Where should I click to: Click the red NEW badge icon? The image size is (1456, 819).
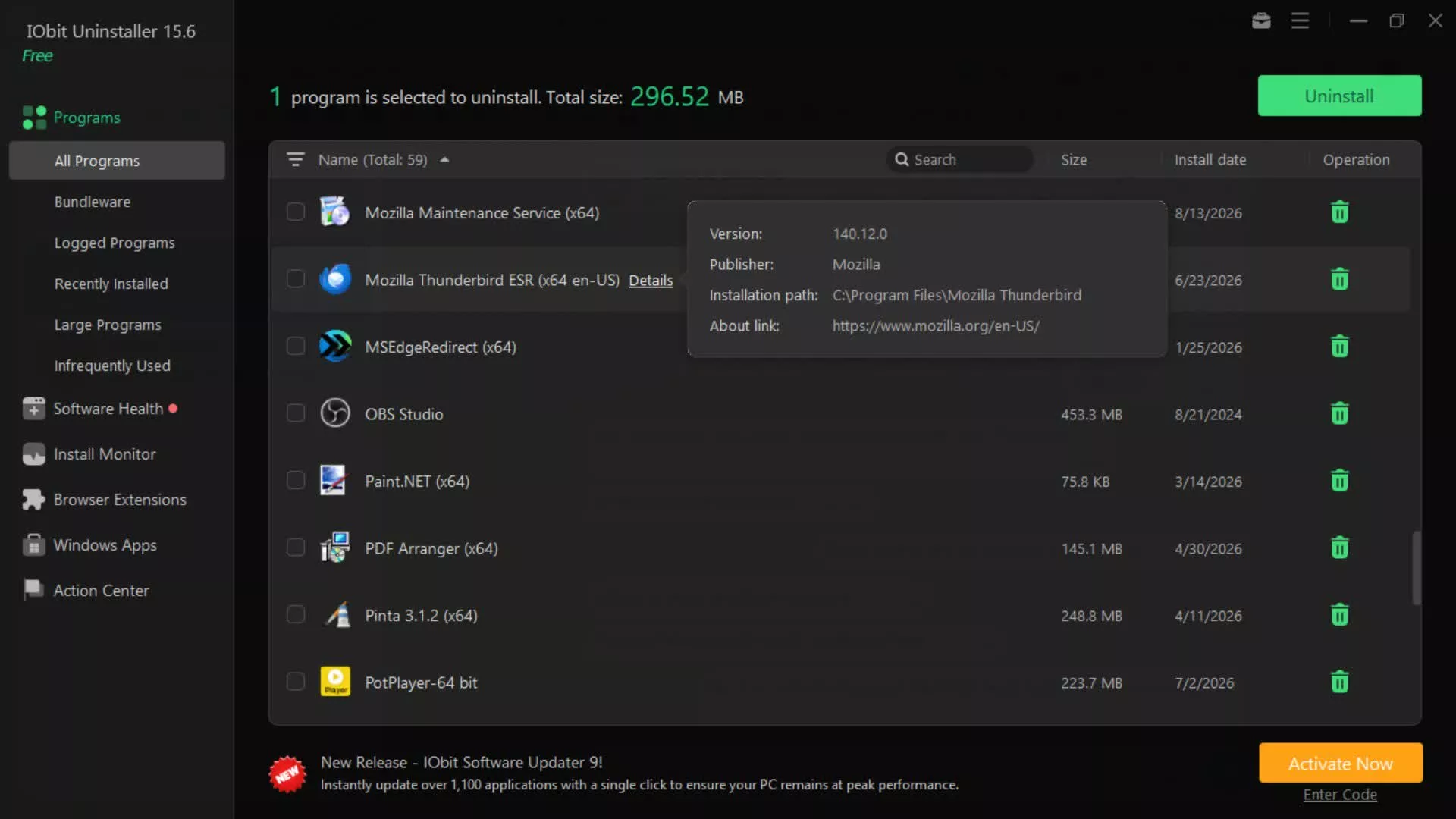pyautogui.click(x=287, y=773)
